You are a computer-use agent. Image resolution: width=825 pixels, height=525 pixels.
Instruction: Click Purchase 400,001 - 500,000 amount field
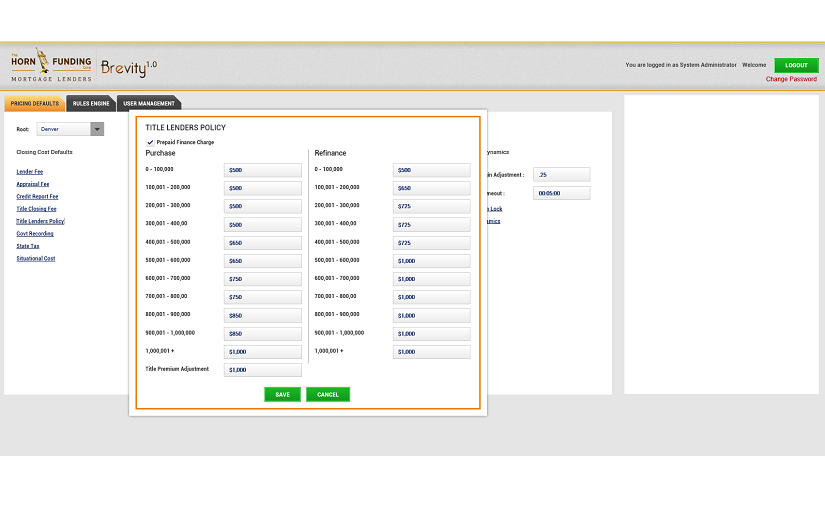click(263, 243)
